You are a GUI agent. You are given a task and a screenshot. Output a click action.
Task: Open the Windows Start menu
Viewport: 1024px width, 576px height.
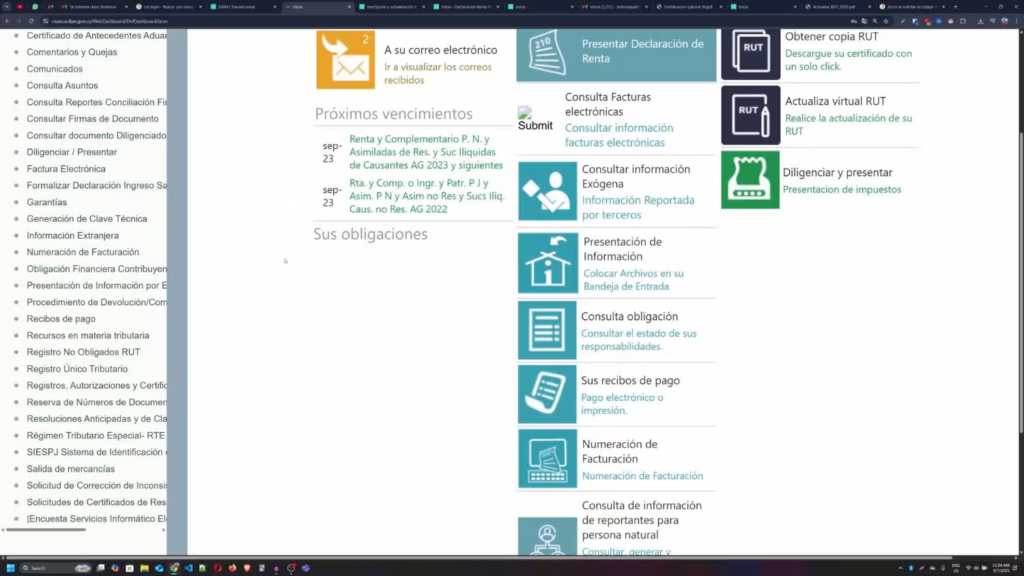[10, 568]
